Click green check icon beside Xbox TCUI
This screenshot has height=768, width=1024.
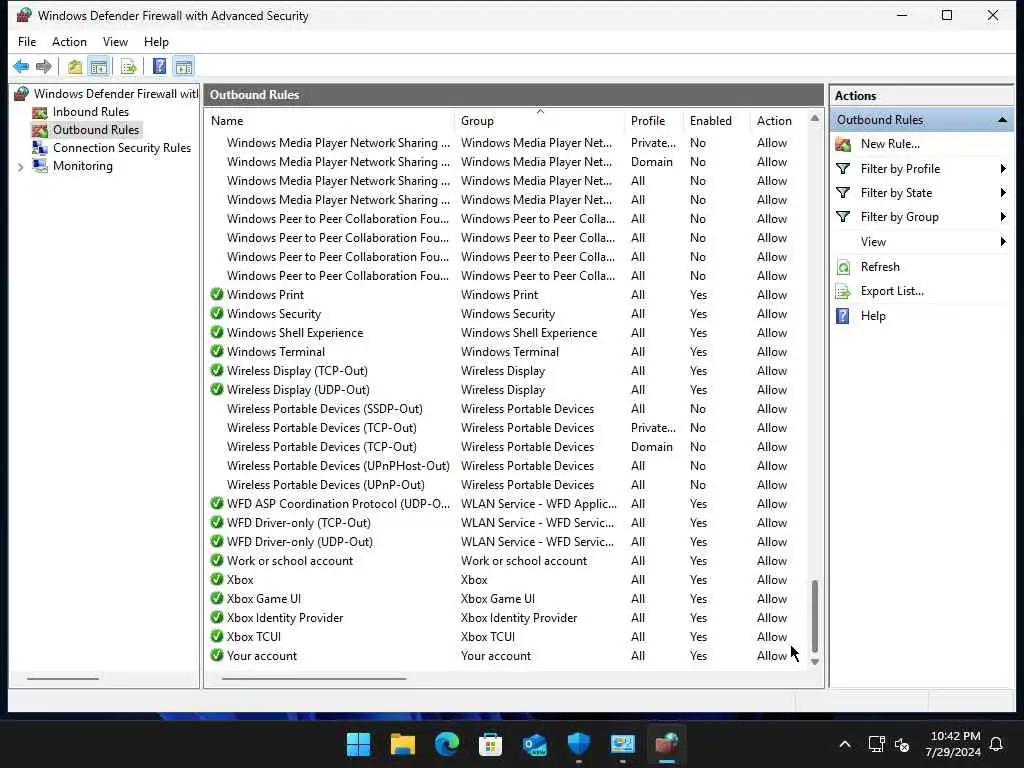(x=217, y=636)
